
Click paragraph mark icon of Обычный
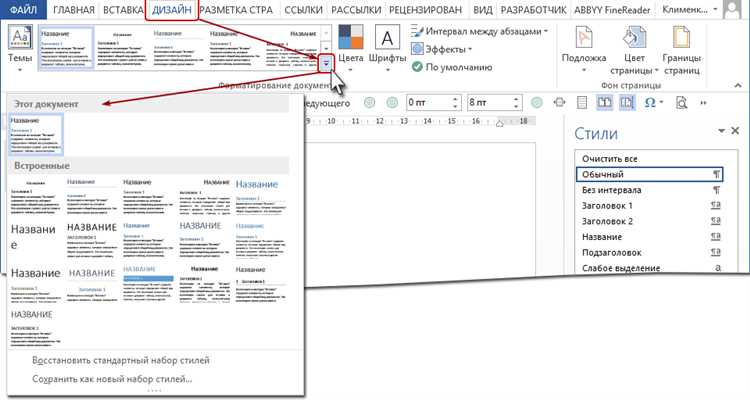click(716, 175)
